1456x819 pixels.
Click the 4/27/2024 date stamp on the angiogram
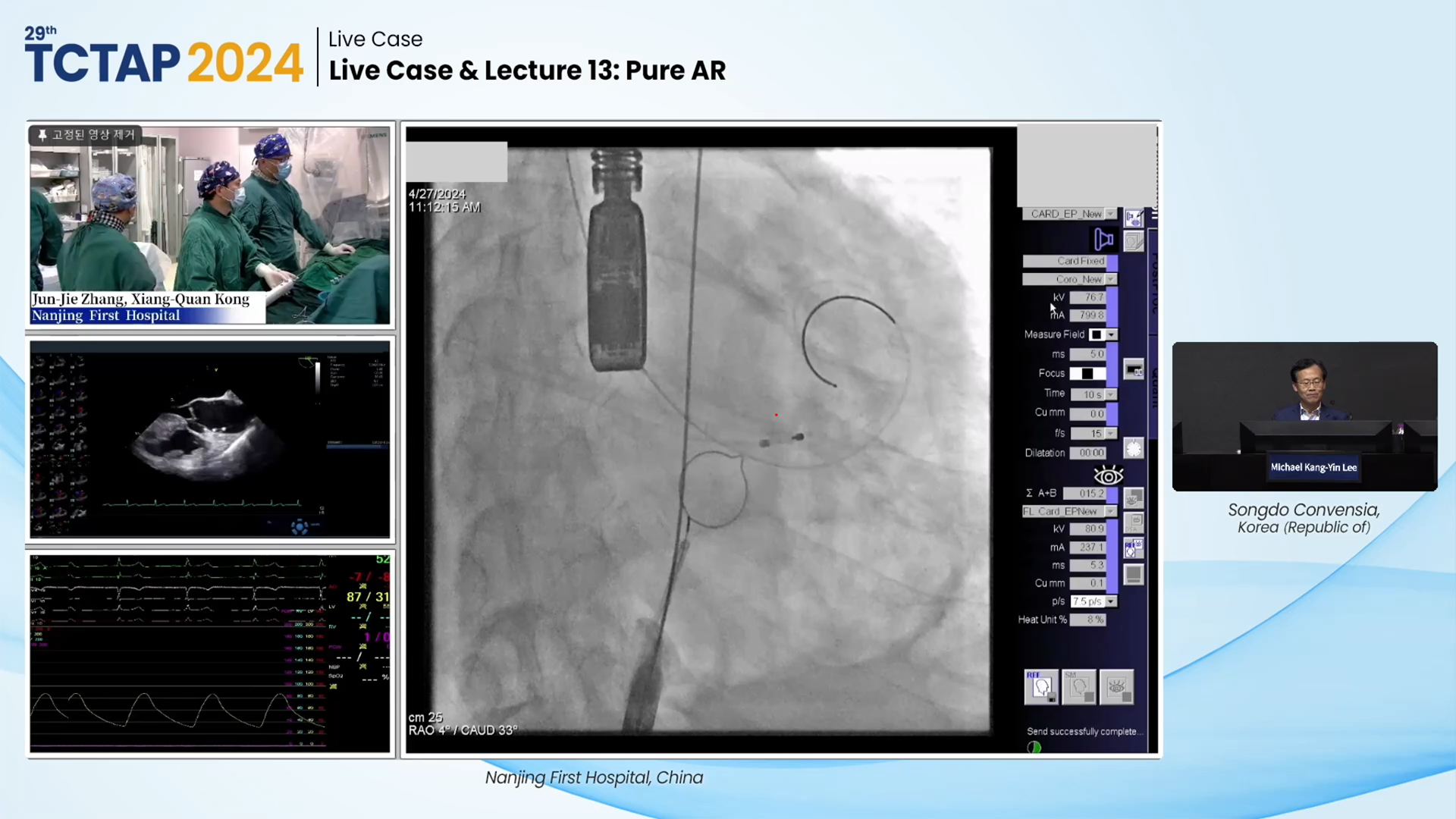(437, 194)
